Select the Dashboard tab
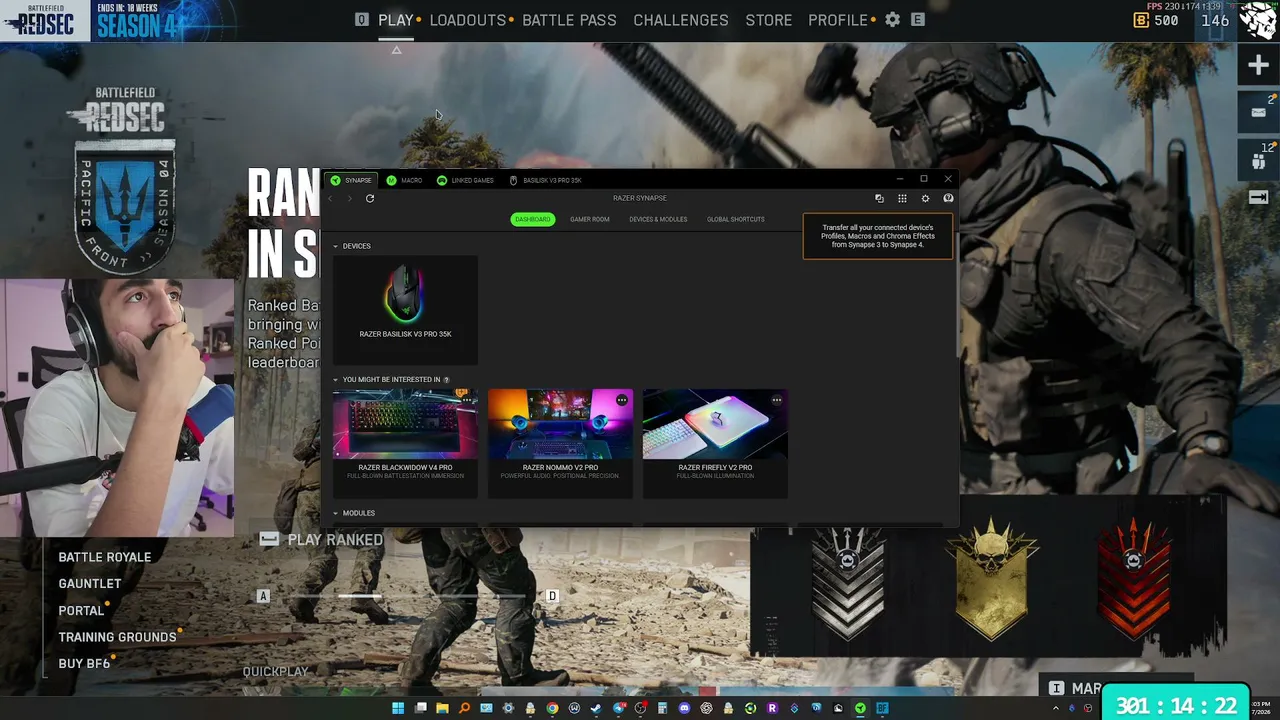This screenshot has height=720, width=1280. (x=533, y=219)
